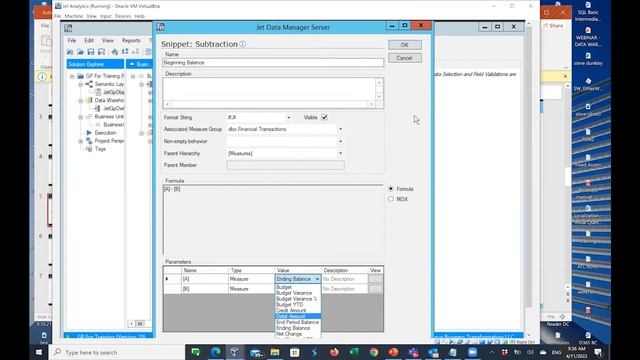Screen dimensions: 640x360
Task: Select the Formula radio button
Action: click(x=391, y=189)
